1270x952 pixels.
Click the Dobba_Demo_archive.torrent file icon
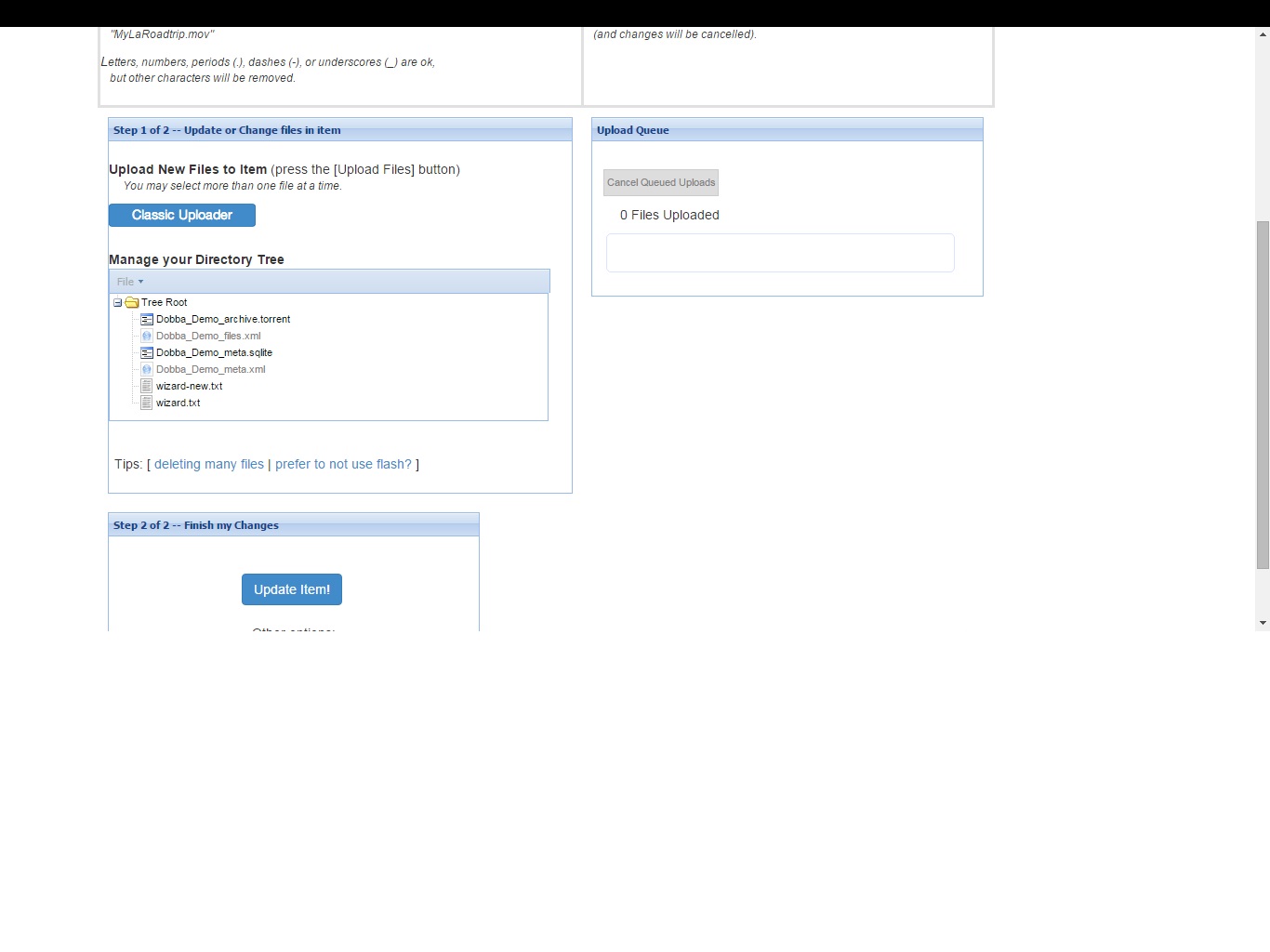pyautogui.click(x=147, y=320)
